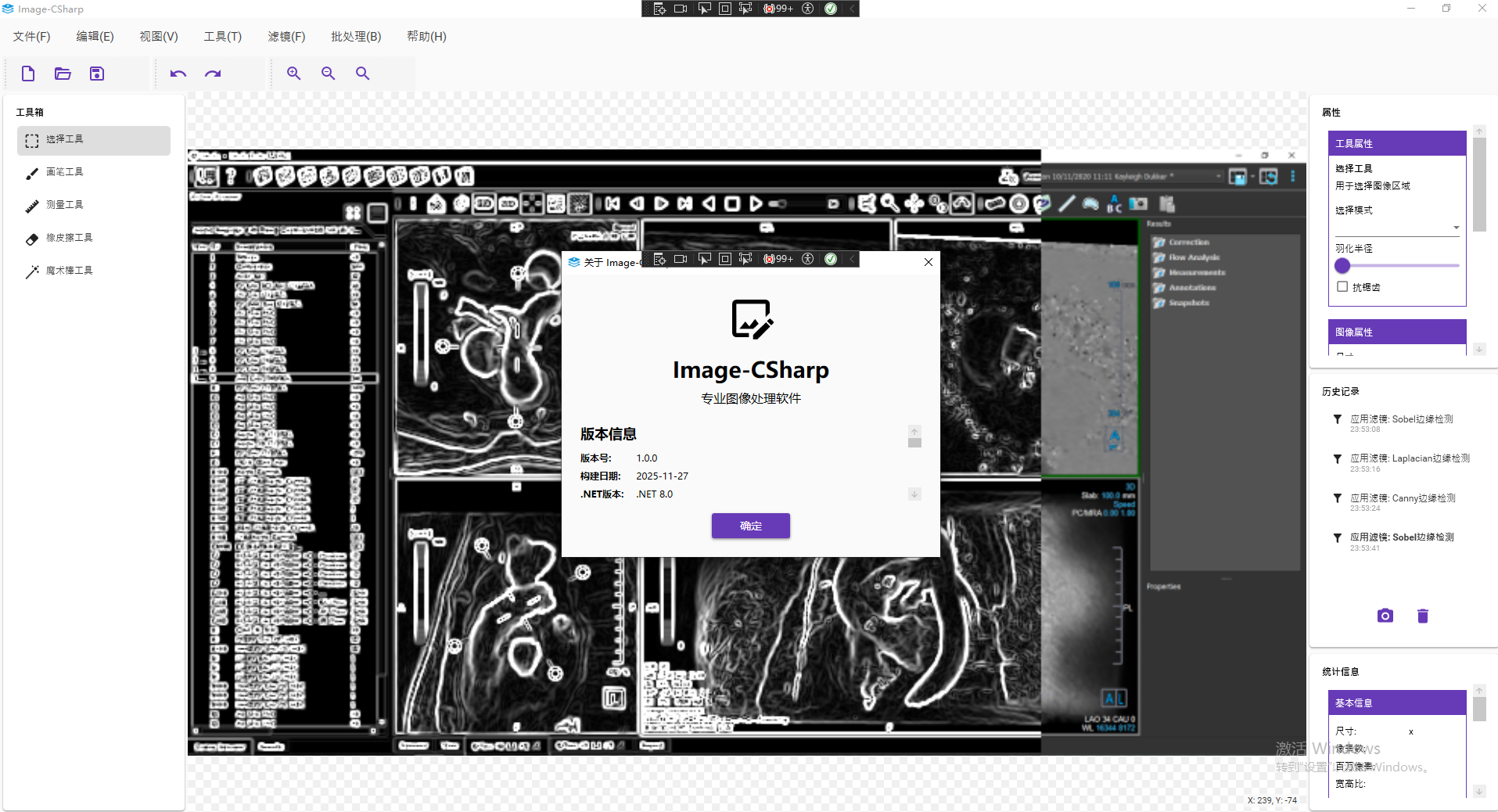Image resolution: width=1498 pixels, height=812 pixels.
Task: Close the 关于 Image-CSharp dialog with its X
Action: [x=929, y=262]
